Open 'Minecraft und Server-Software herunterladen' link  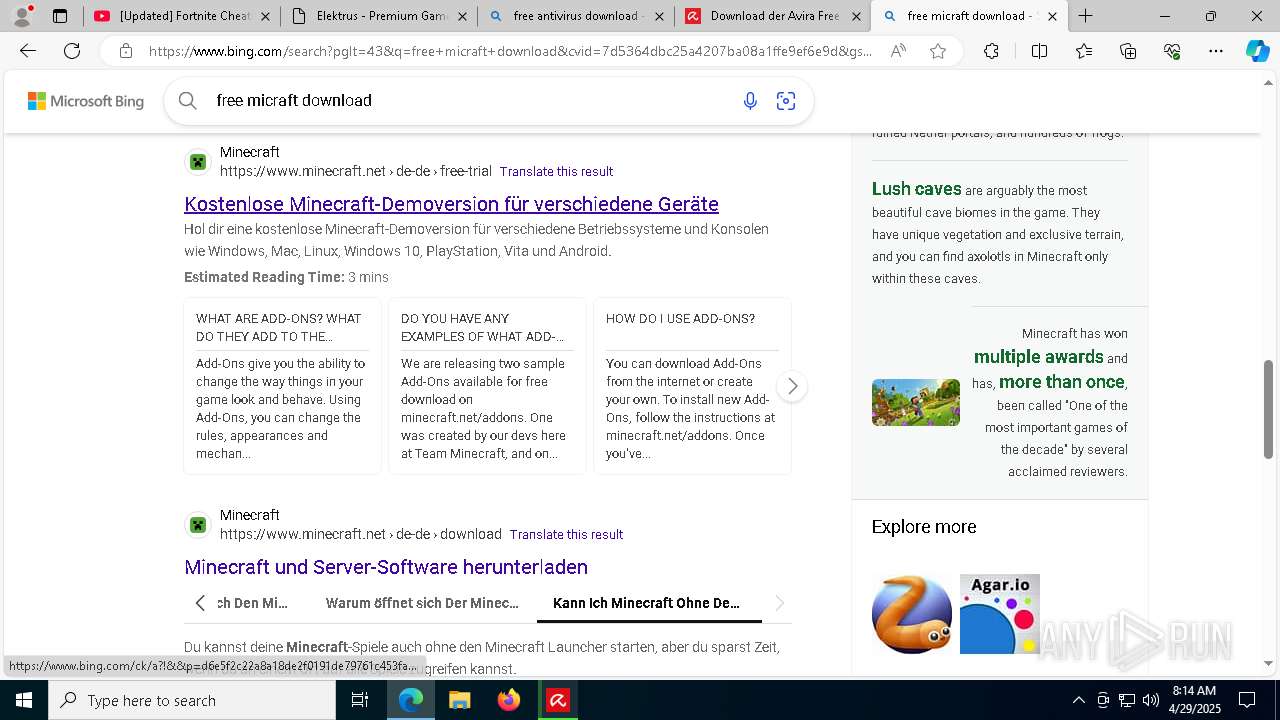[x=386, y=567]
